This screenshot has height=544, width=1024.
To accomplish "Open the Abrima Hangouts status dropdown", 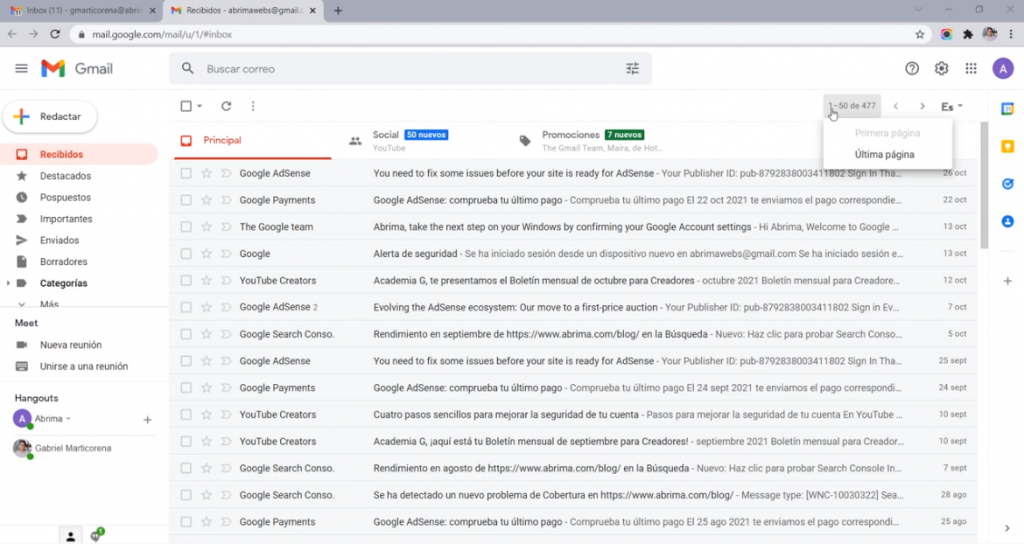I will (x=68, y=419).
